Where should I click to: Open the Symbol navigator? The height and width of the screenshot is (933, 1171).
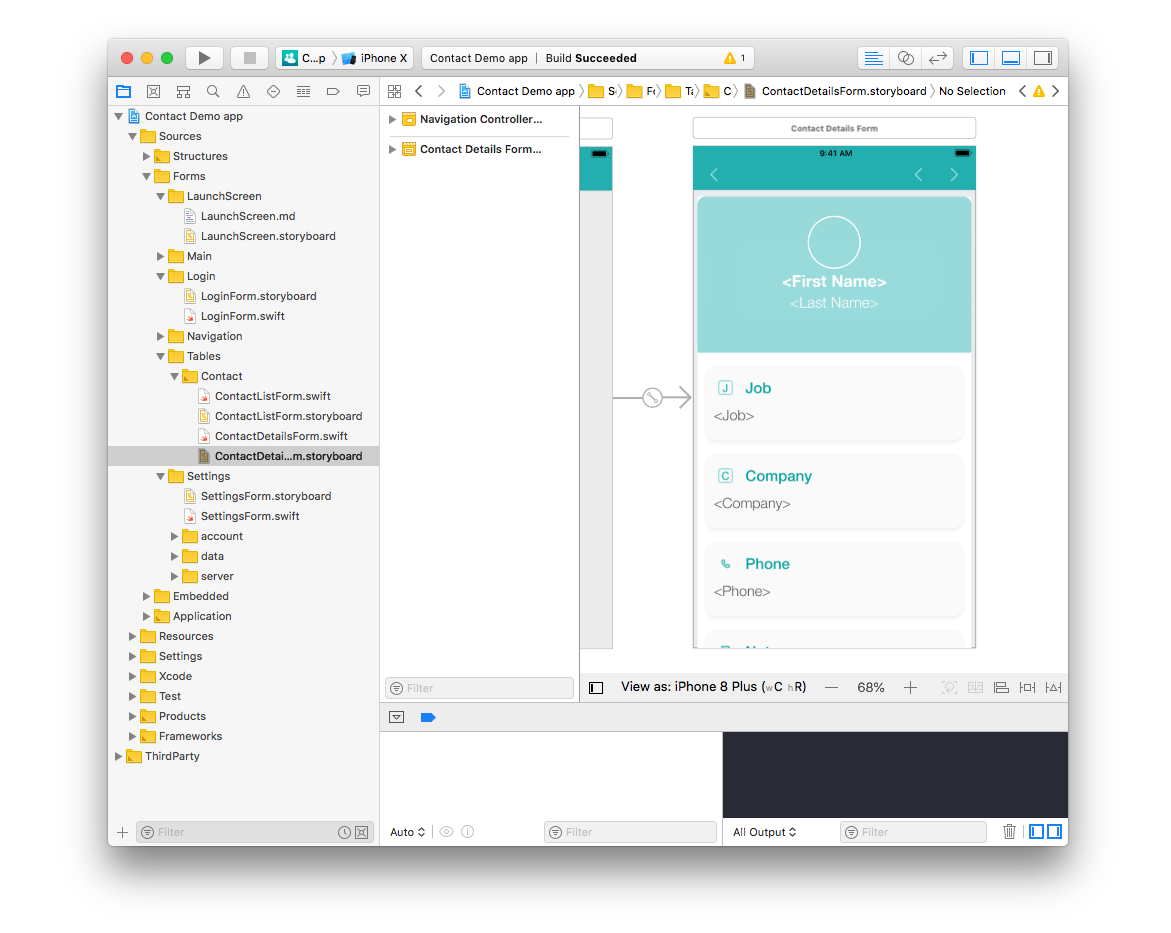[x=183, y=91]
